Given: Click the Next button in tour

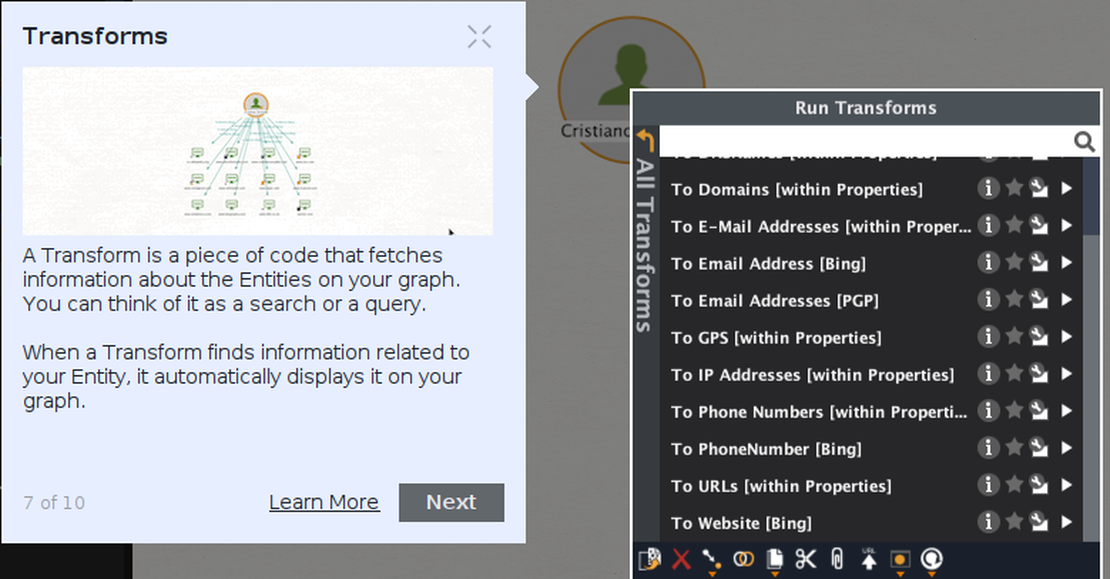Looking at the screenshot, I should pyautogui.click(x=451, y=502).
